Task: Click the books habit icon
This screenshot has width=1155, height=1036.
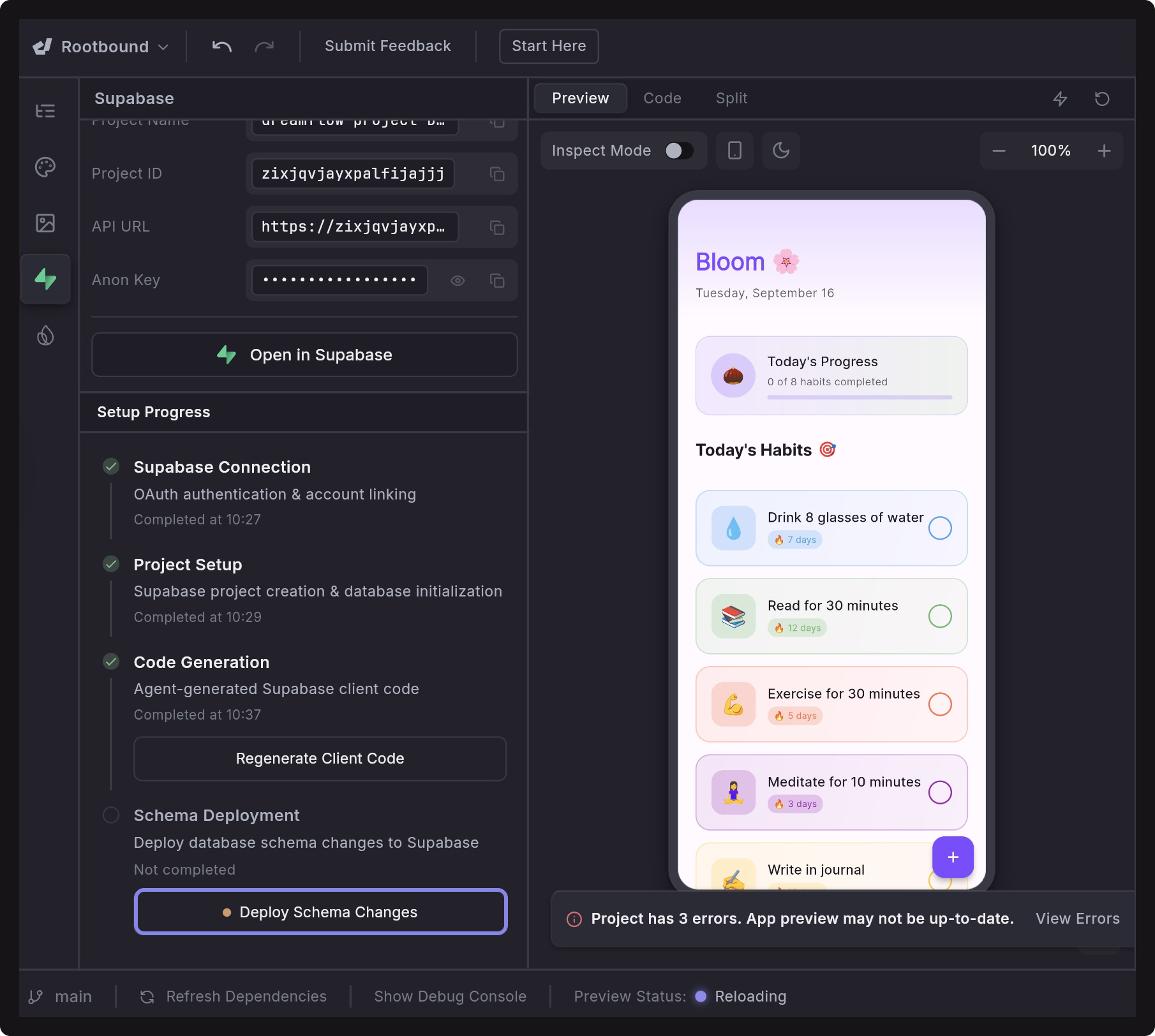Action: pos(733,616)
